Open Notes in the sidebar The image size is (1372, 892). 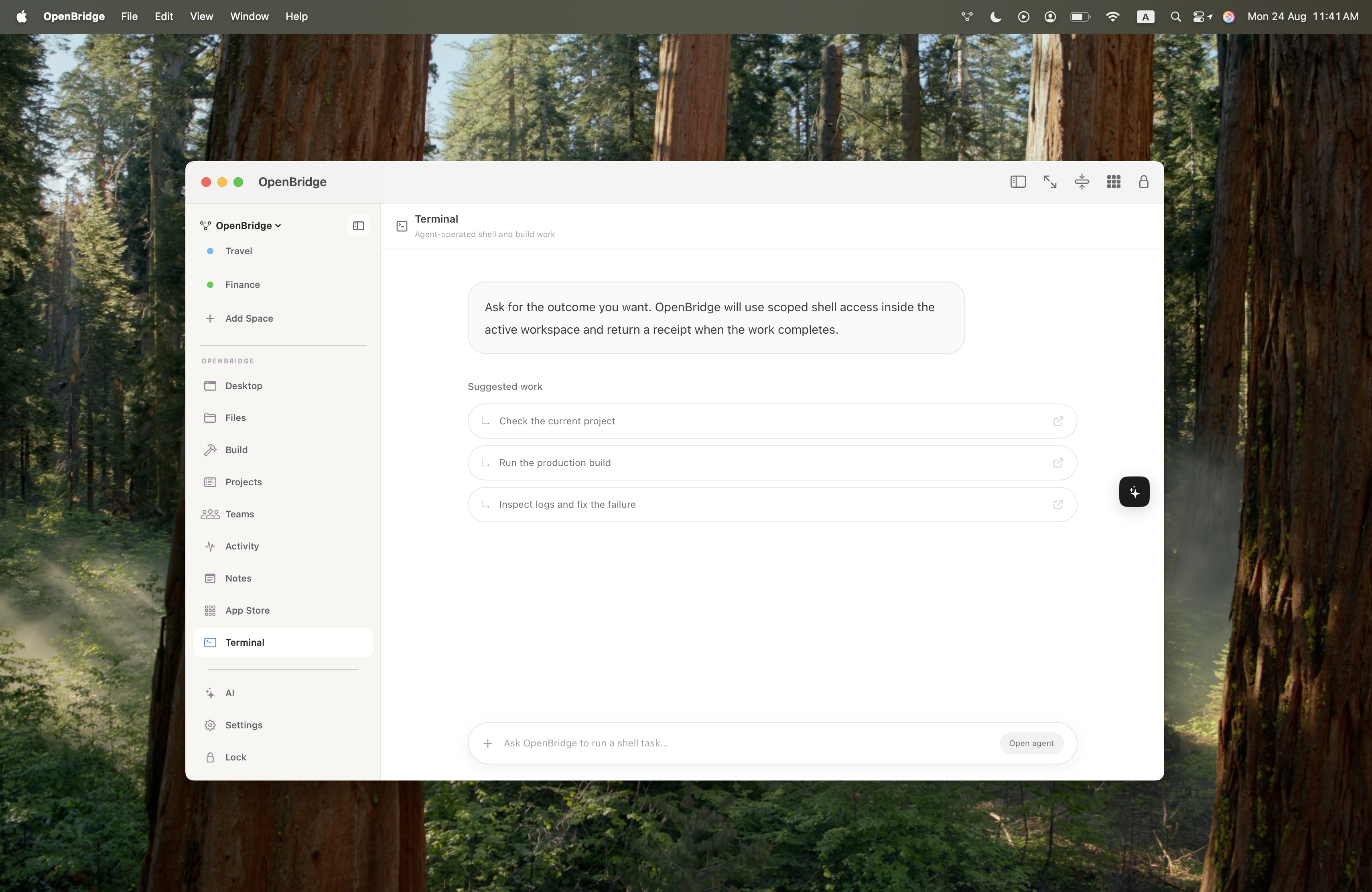tap(282, 578)
